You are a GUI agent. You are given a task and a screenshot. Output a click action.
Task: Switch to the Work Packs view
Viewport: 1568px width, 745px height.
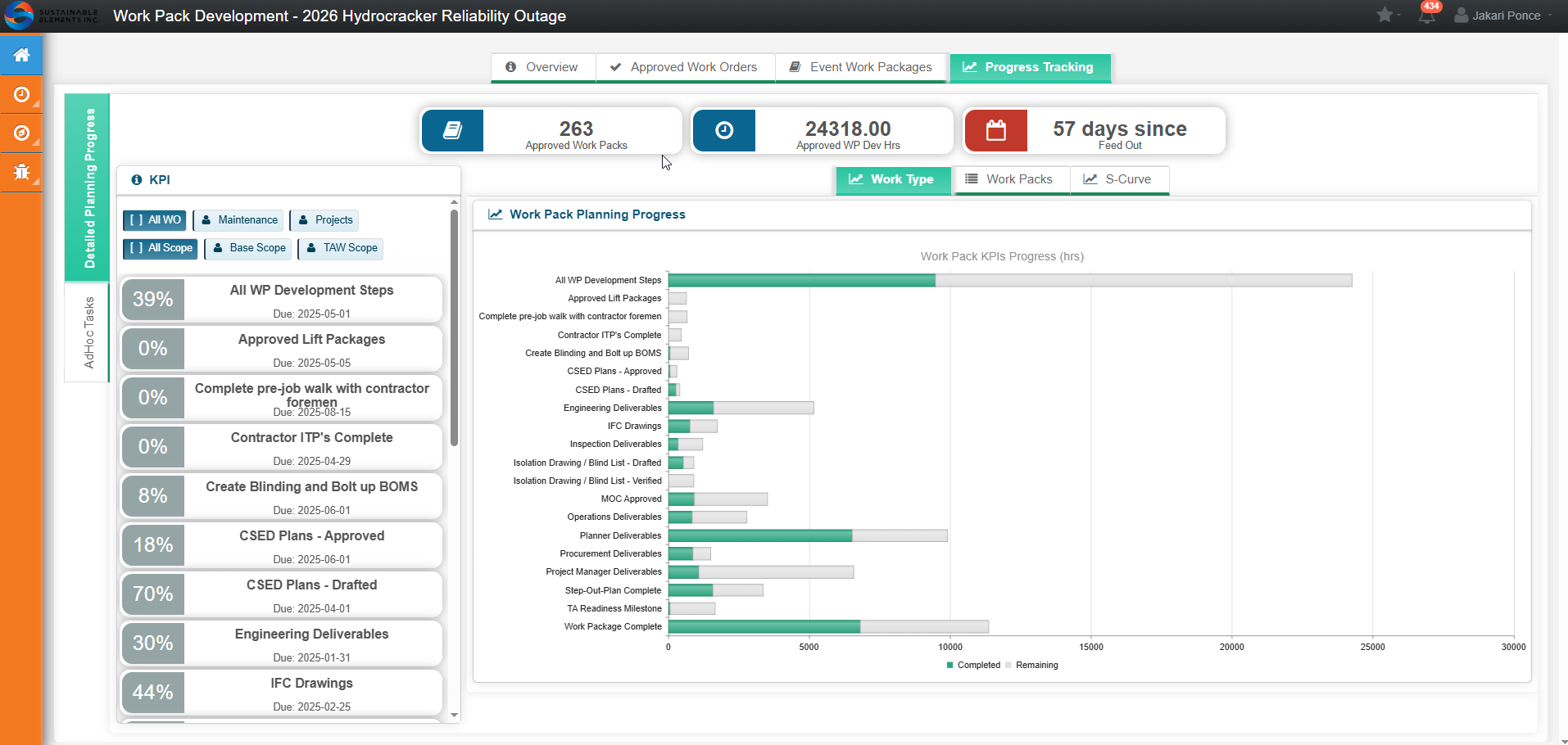pos(1010,179)
